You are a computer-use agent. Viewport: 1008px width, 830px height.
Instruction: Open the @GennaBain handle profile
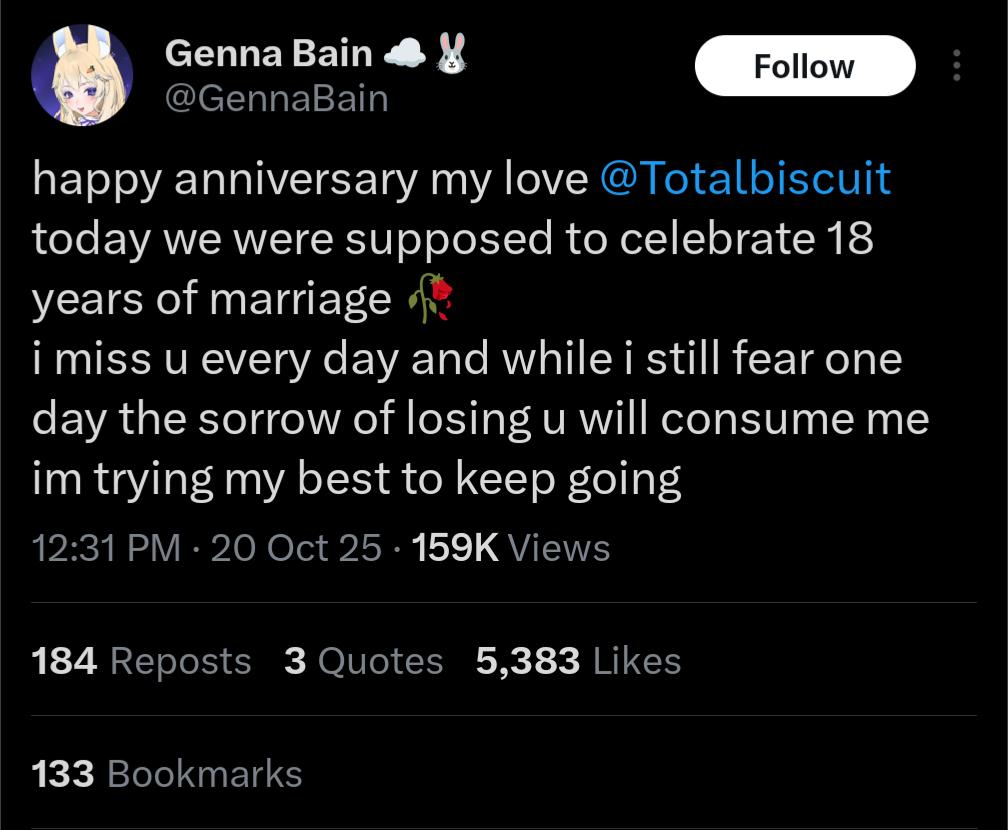(x=276, y=98)
